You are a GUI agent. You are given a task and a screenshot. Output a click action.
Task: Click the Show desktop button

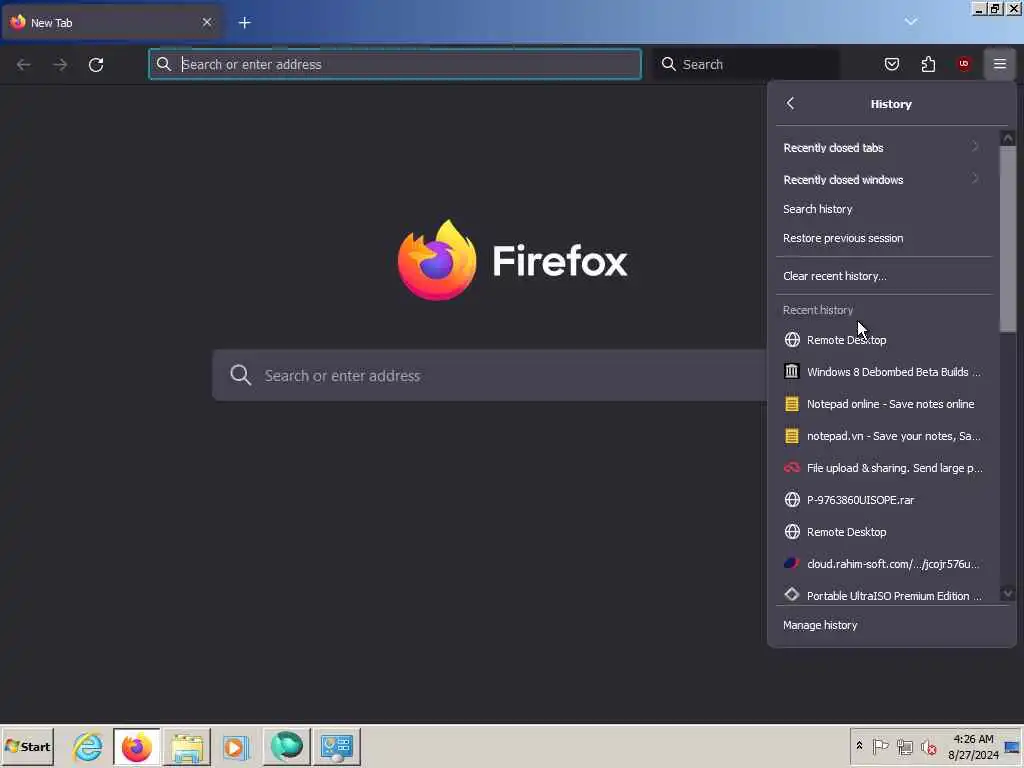[x=1013, y=747]
